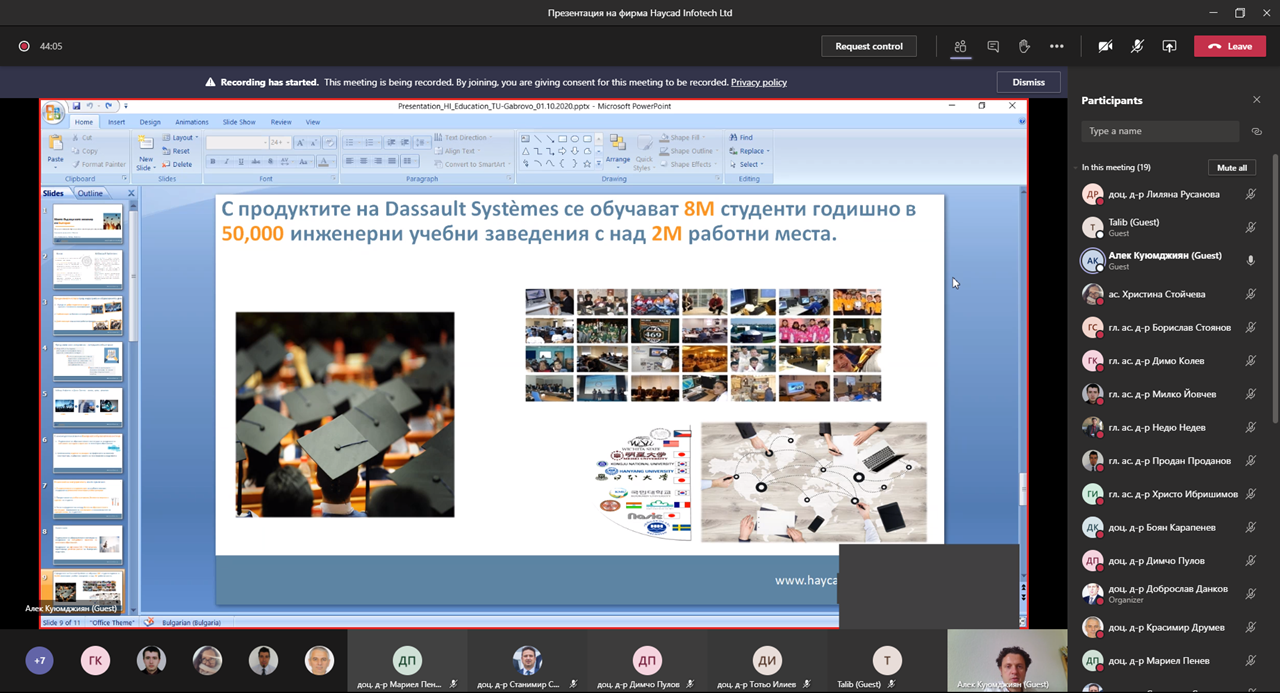Click Copy in the Clipboard group
Viewport: 1280px width, 693px height.
tap(85, 151)
